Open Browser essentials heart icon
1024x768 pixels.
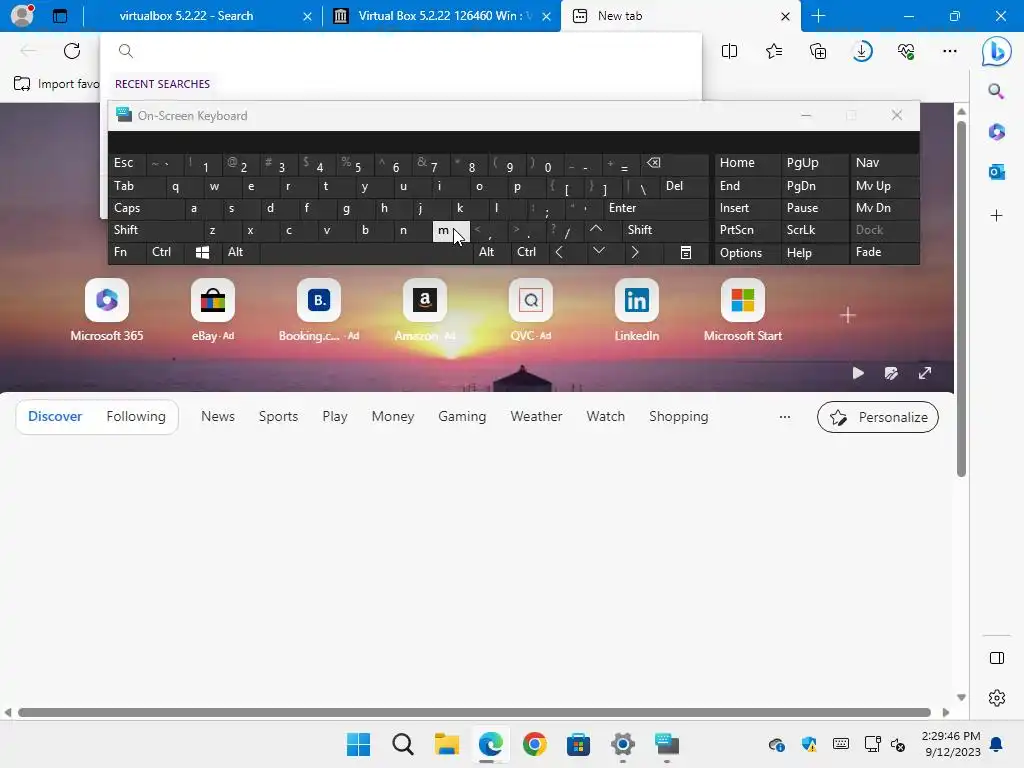coord(906,51)
